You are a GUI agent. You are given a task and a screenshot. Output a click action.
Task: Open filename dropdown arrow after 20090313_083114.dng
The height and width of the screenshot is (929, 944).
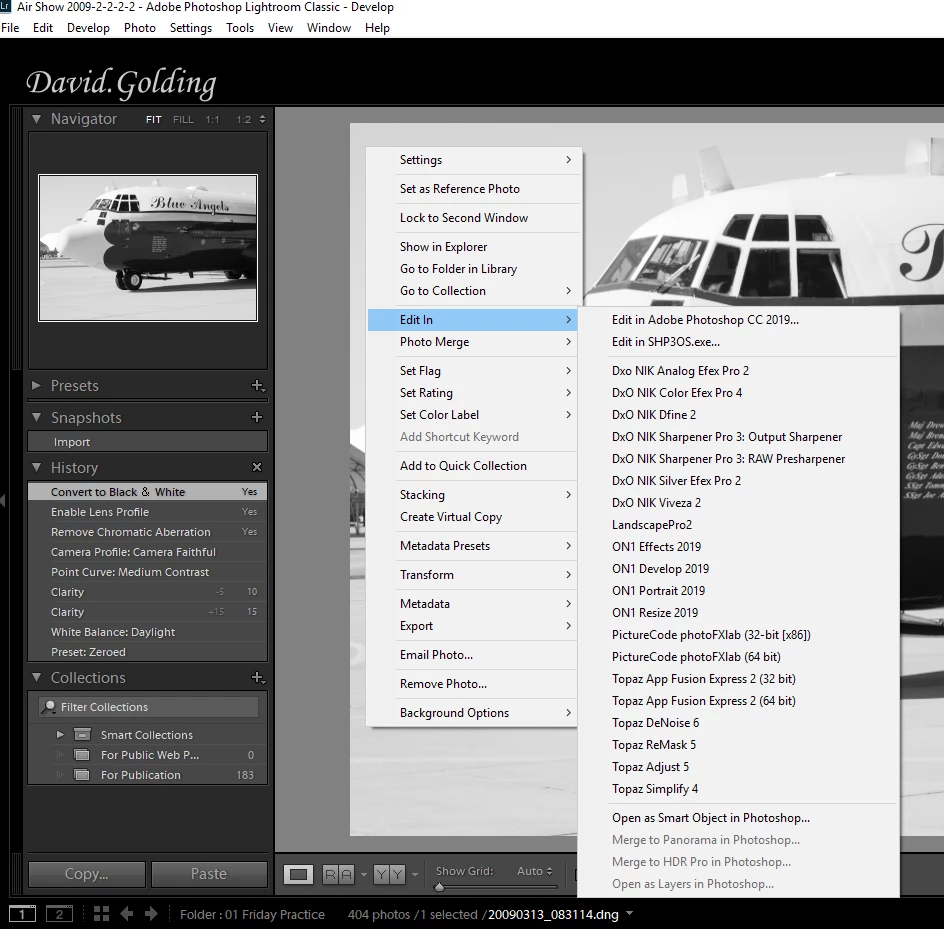click(x=630, y=913)
